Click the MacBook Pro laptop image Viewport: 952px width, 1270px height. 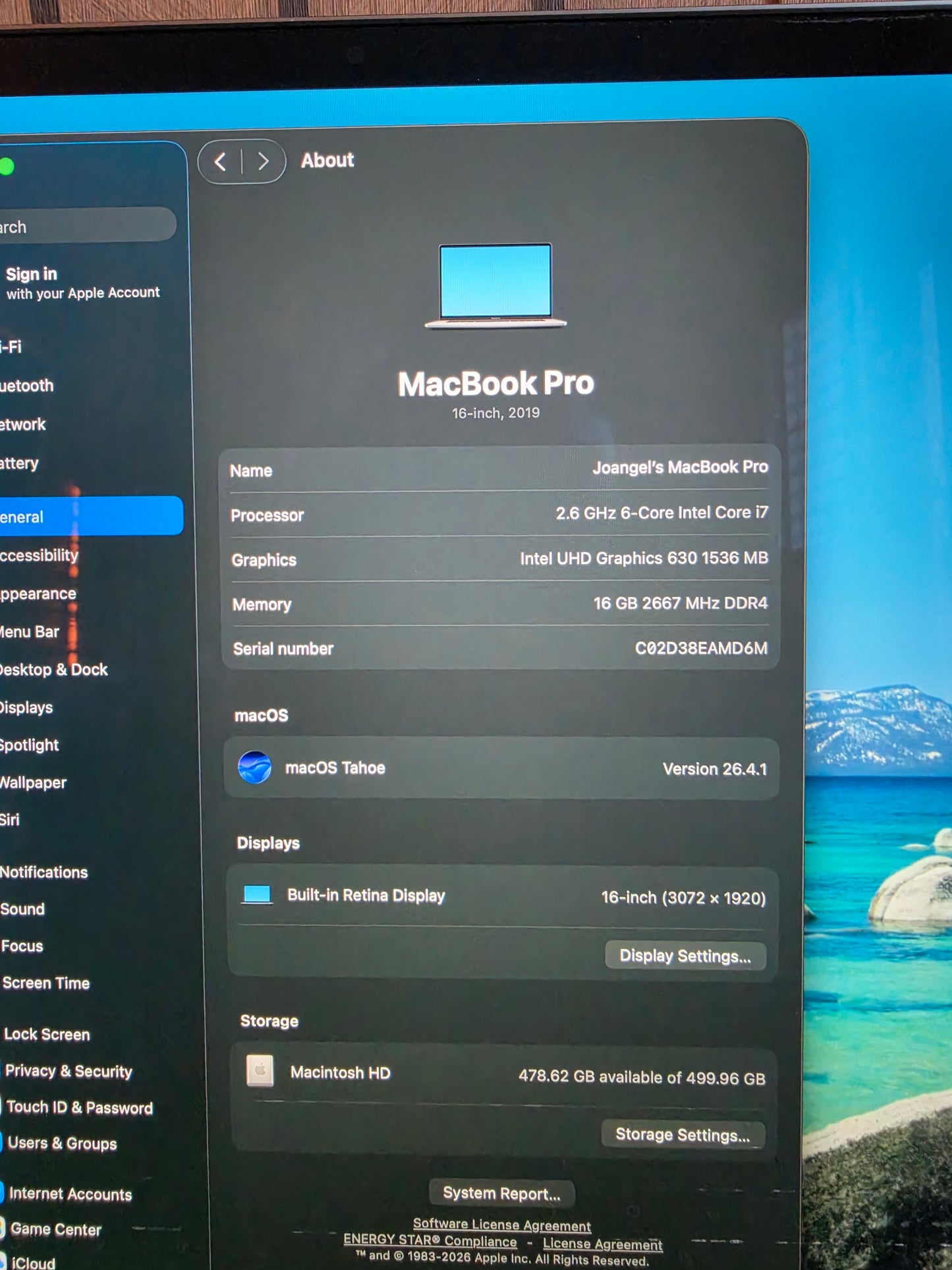[495, 285]
